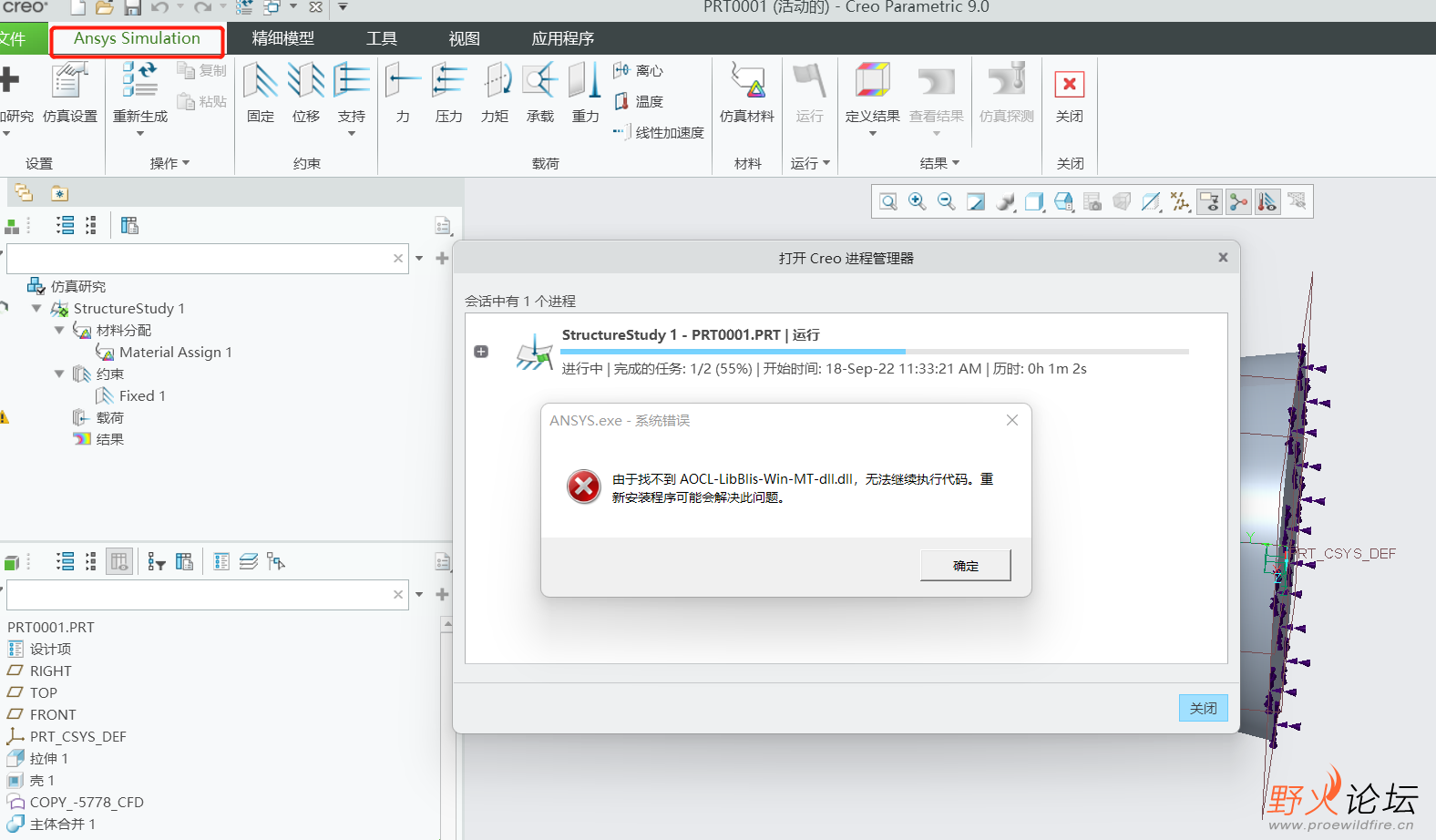
Task: Open Simulation Materials (仿真材料)
Action: 747,92
